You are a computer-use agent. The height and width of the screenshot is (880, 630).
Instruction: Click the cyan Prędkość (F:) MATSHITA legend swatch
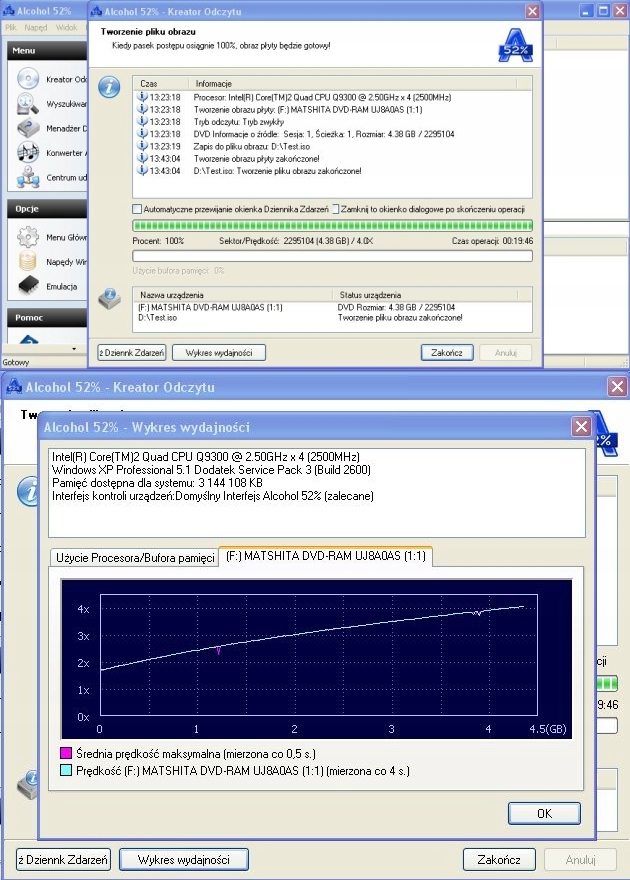[x=66, y=770]
